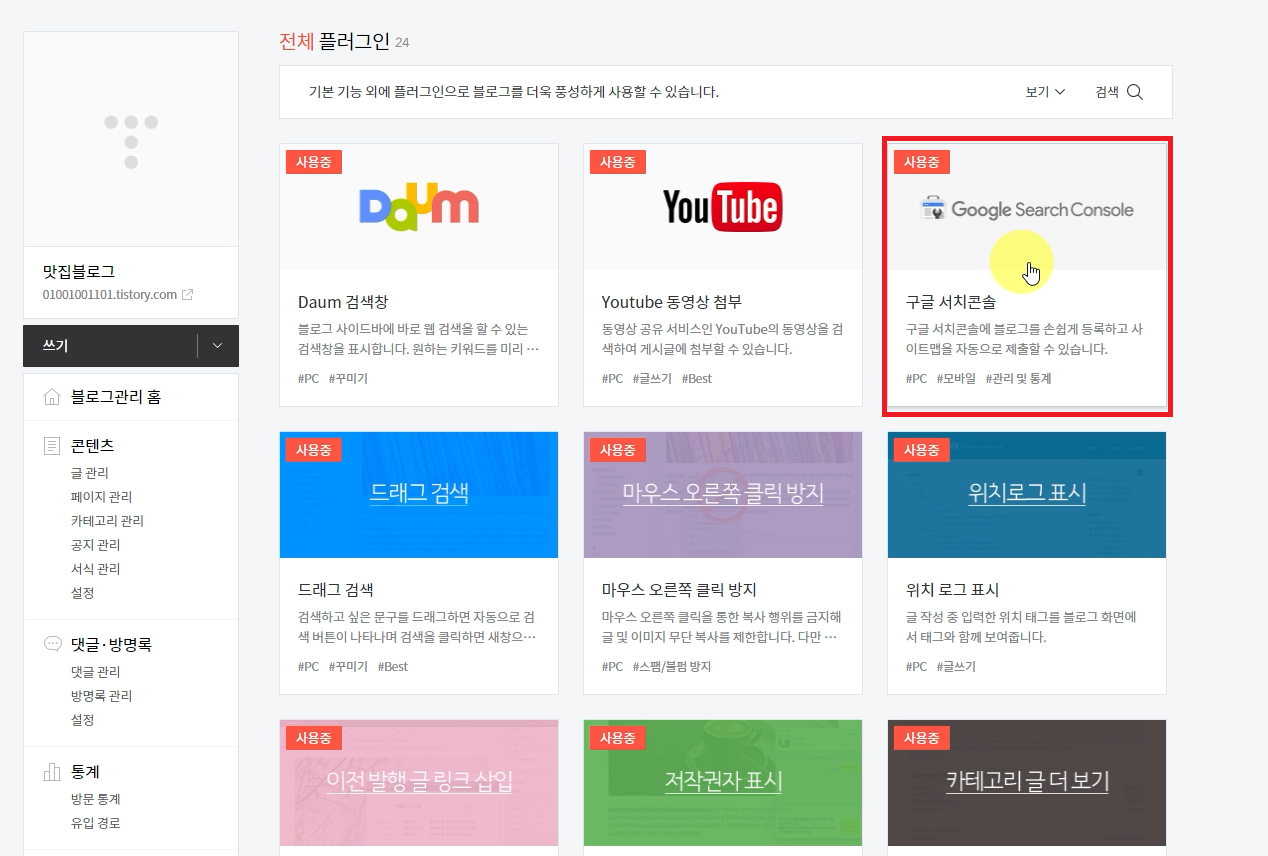Open 글 관리 menu item

[90, 473]
